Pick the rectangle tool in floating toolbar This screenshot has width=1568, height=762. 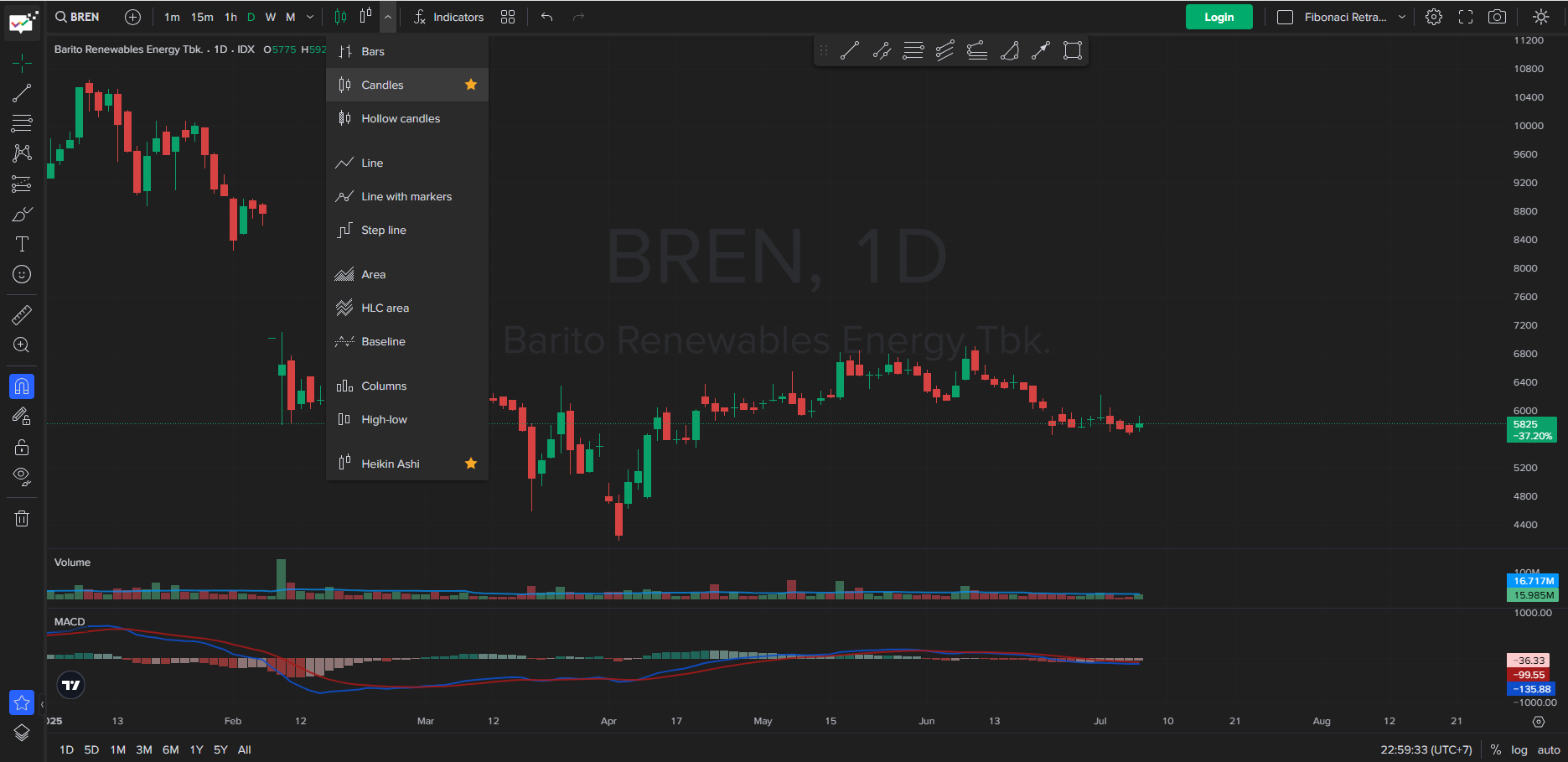tap(1073, 51)
